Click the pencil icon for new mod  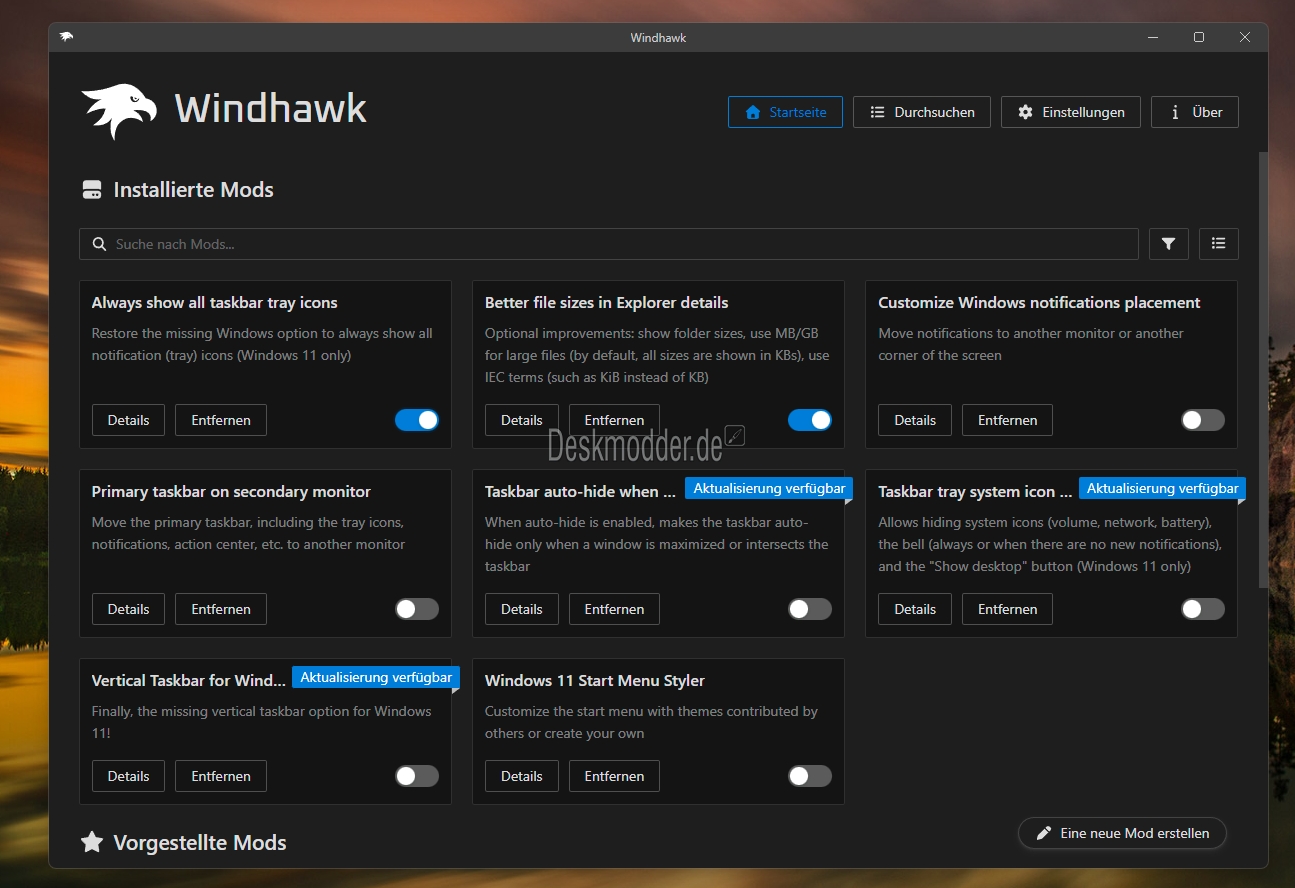point(1044,833)
